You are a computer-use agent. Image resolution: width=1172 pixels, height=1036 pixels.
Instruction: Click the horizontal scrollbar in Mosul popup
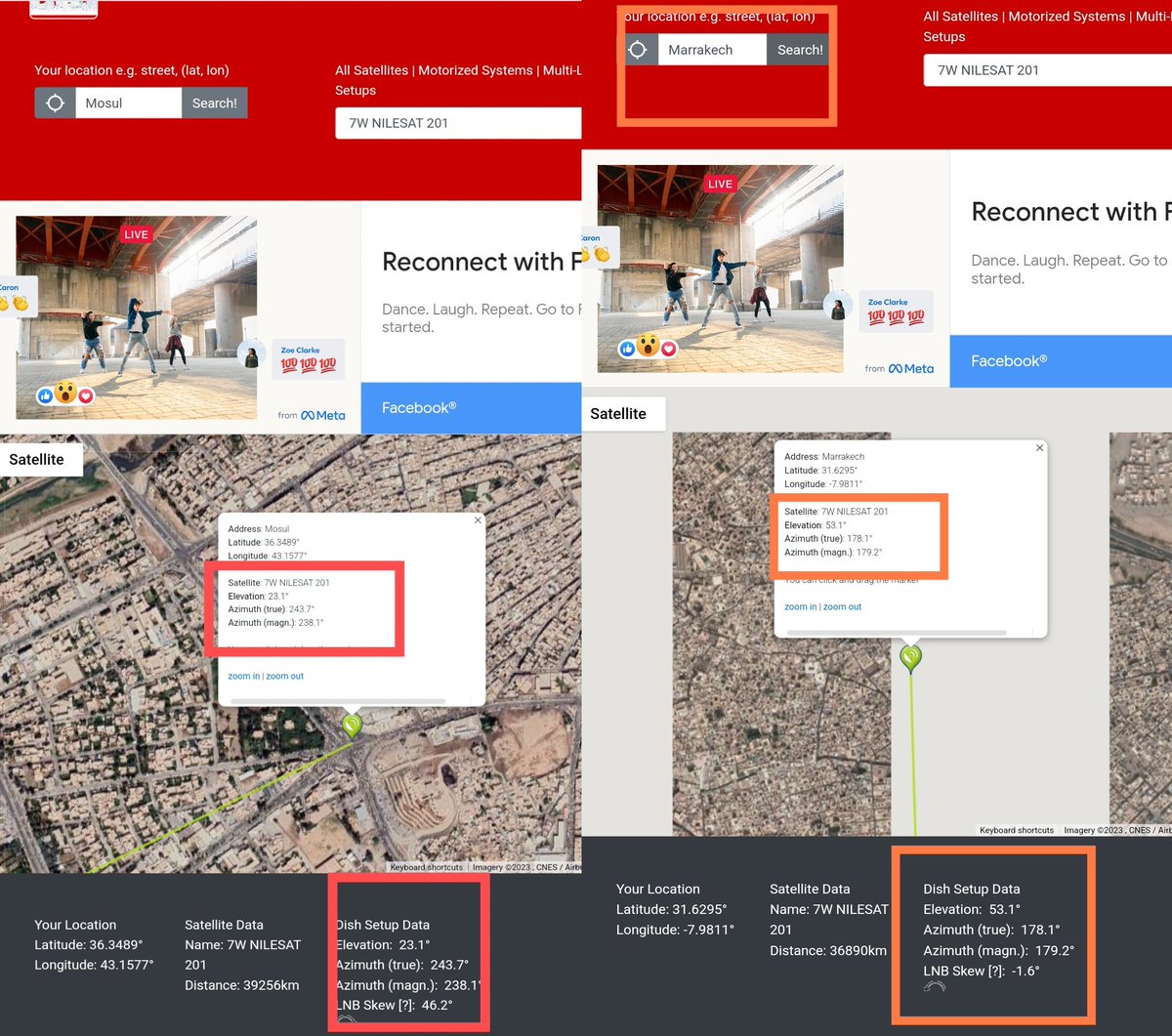(337, 700)
